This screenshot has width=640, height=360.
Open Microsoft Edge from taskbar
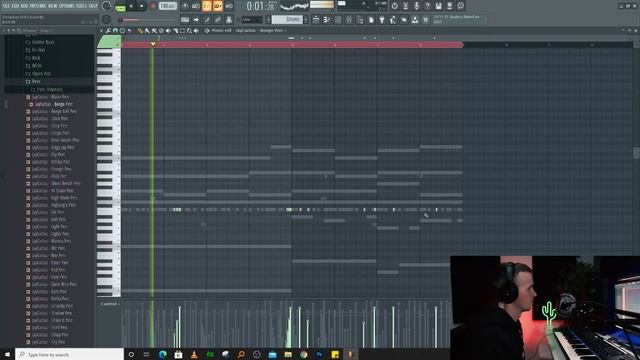point(162,354)
